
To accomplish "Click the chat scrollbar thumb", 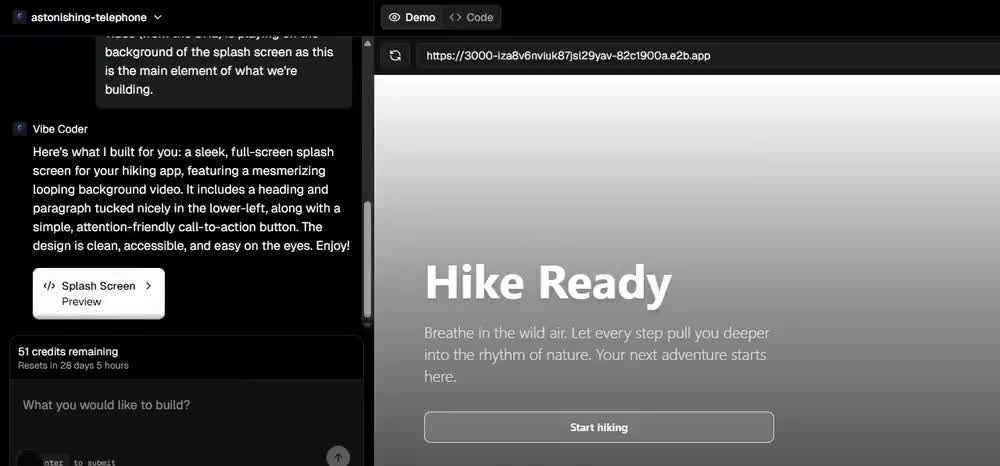I will 367,259.
